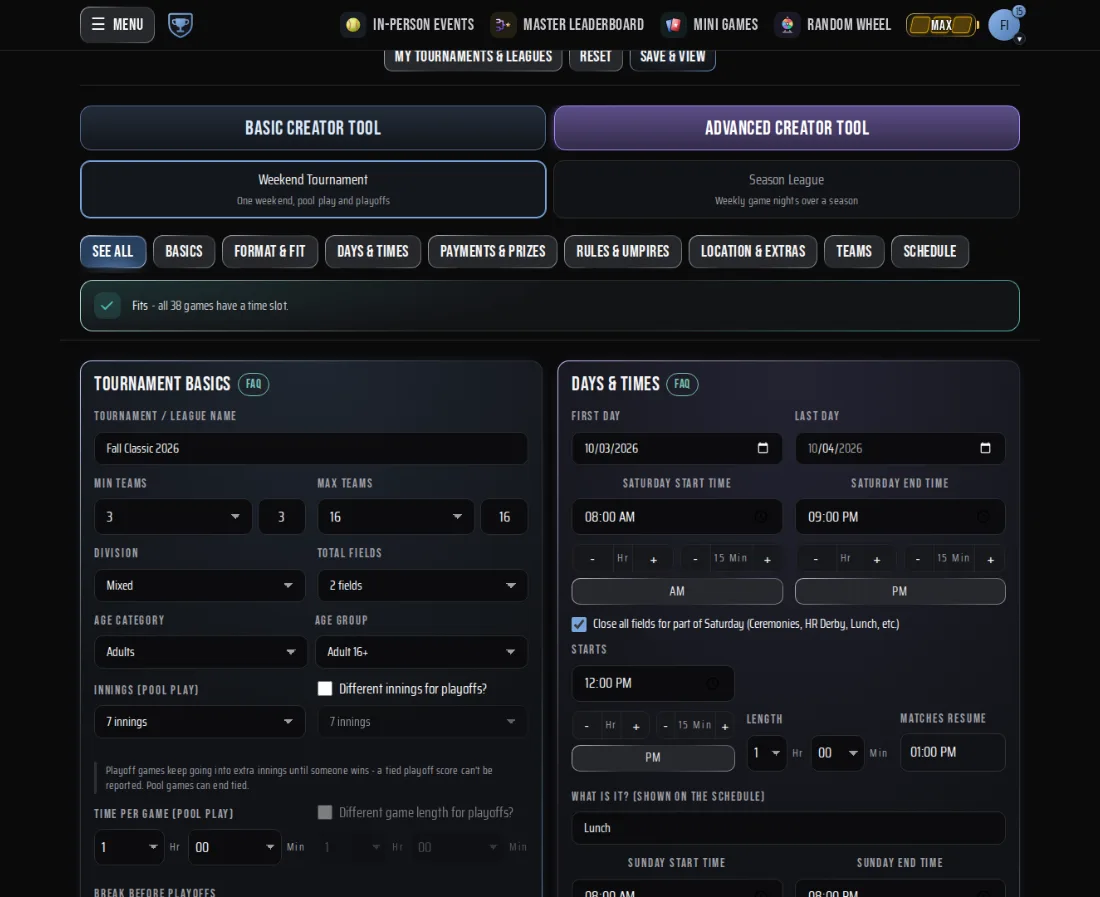This screenshot has height=897, width=1100.
Task: Subtract 15 minutes from Saturday start time
Action: (695, 559)
